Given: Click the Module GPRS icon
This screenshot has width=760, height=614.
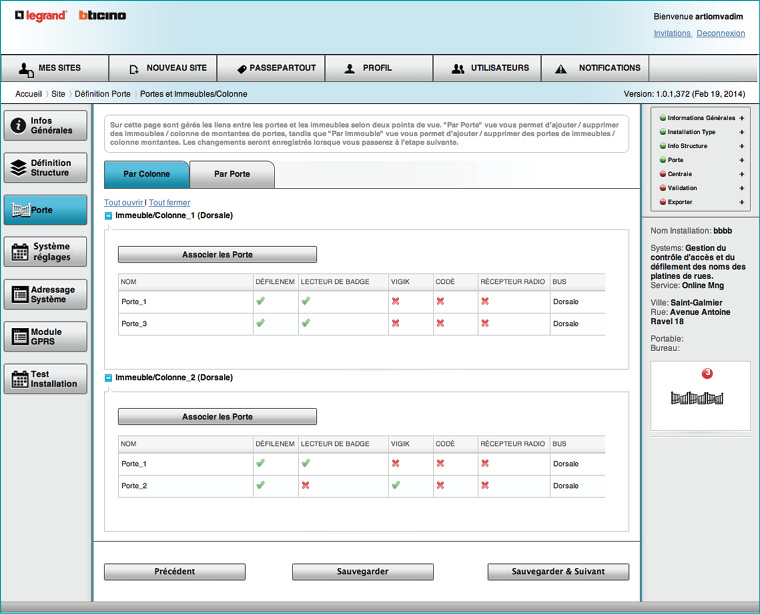Looking at the screenshot, I should [19, 337].
